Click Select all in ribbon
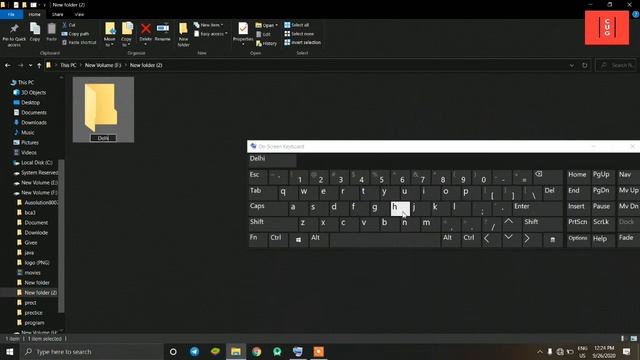Viewport: 640px width, 360px height. click(x=297, y=25)
